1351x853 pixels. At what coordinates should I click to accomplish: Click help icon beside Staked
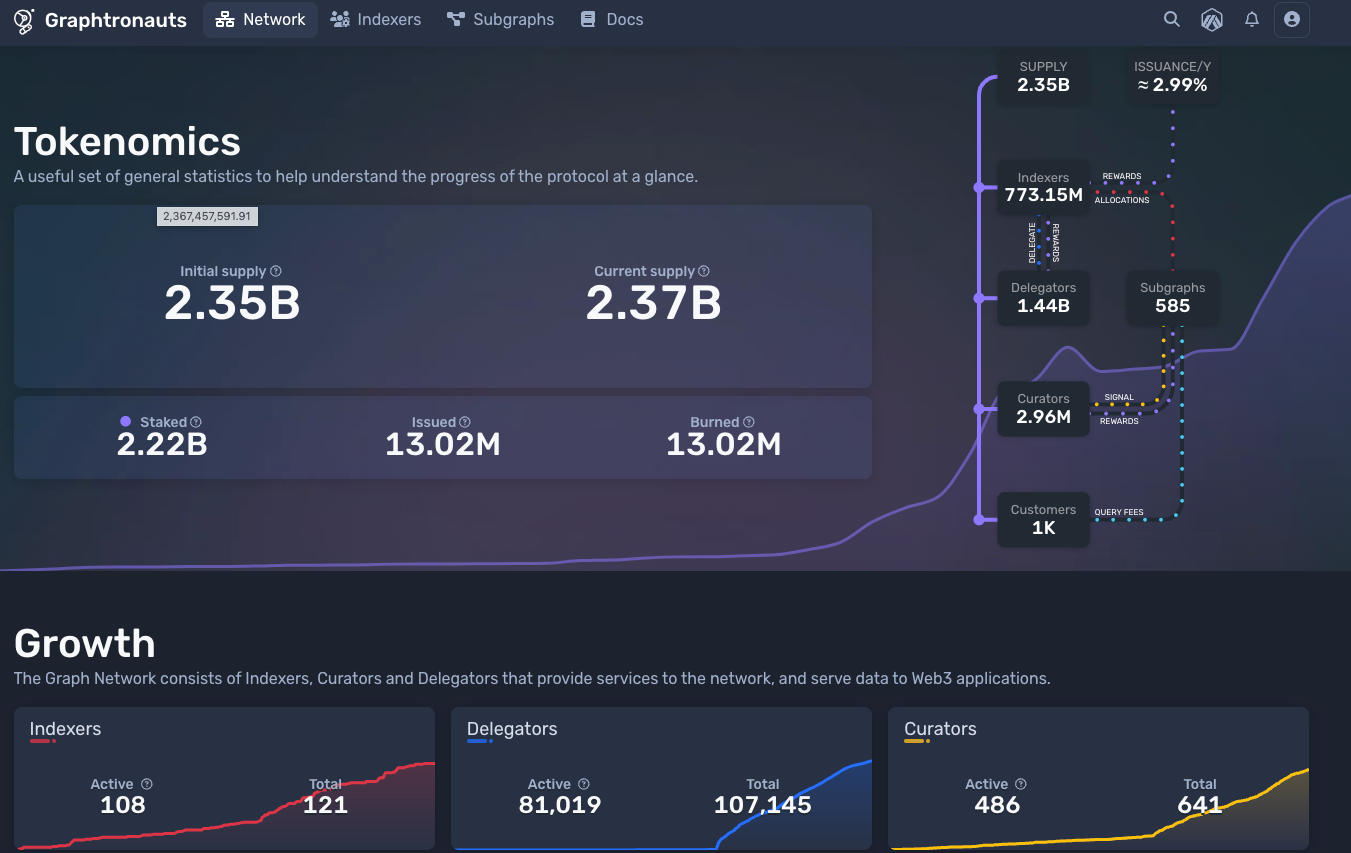(196, 422)
